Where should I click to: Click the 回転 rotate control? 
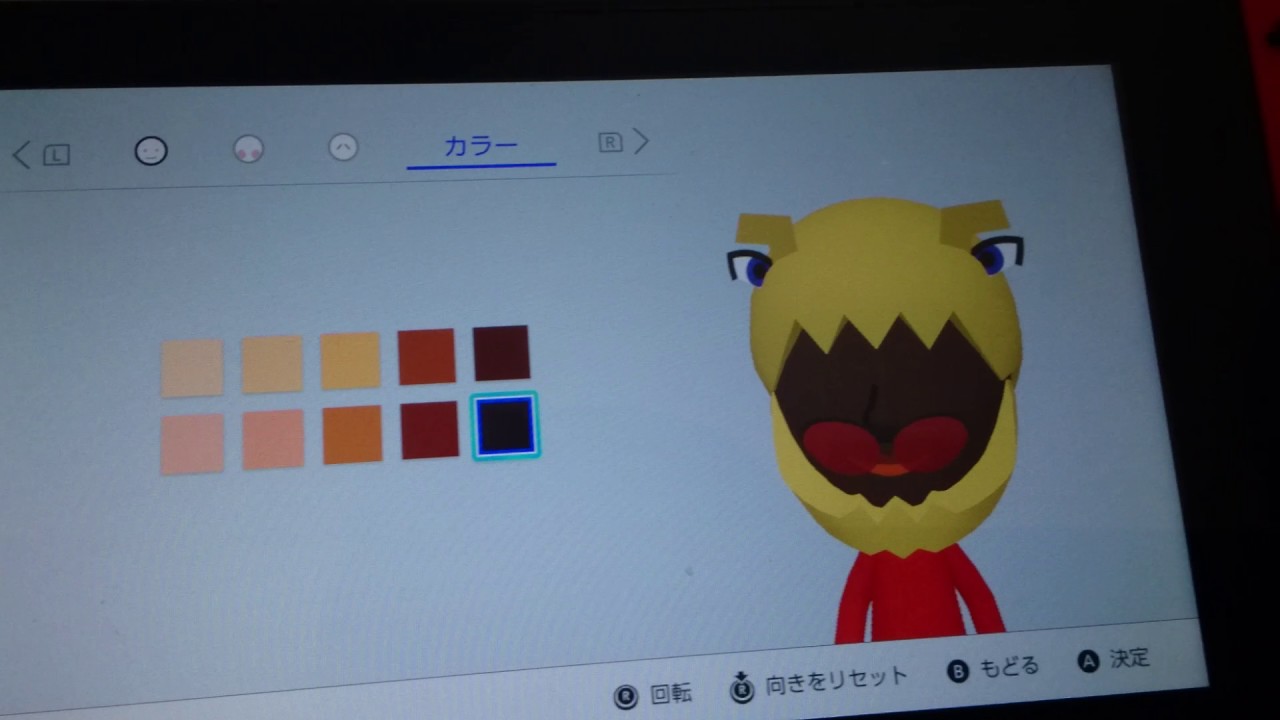654,693
